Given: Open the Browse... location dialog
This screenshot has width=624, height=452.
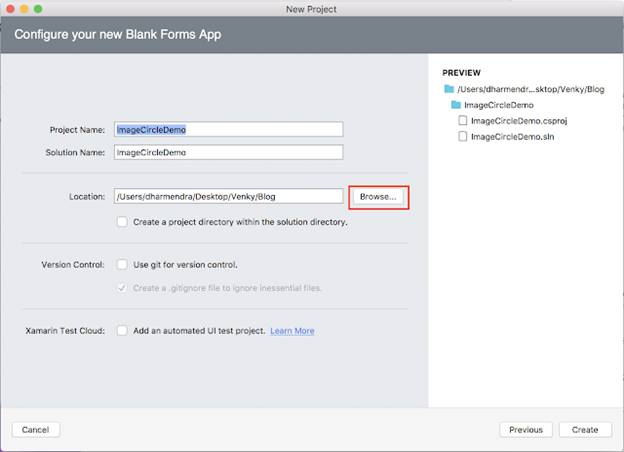Looking at the screenshot, I should pos(378,197).
